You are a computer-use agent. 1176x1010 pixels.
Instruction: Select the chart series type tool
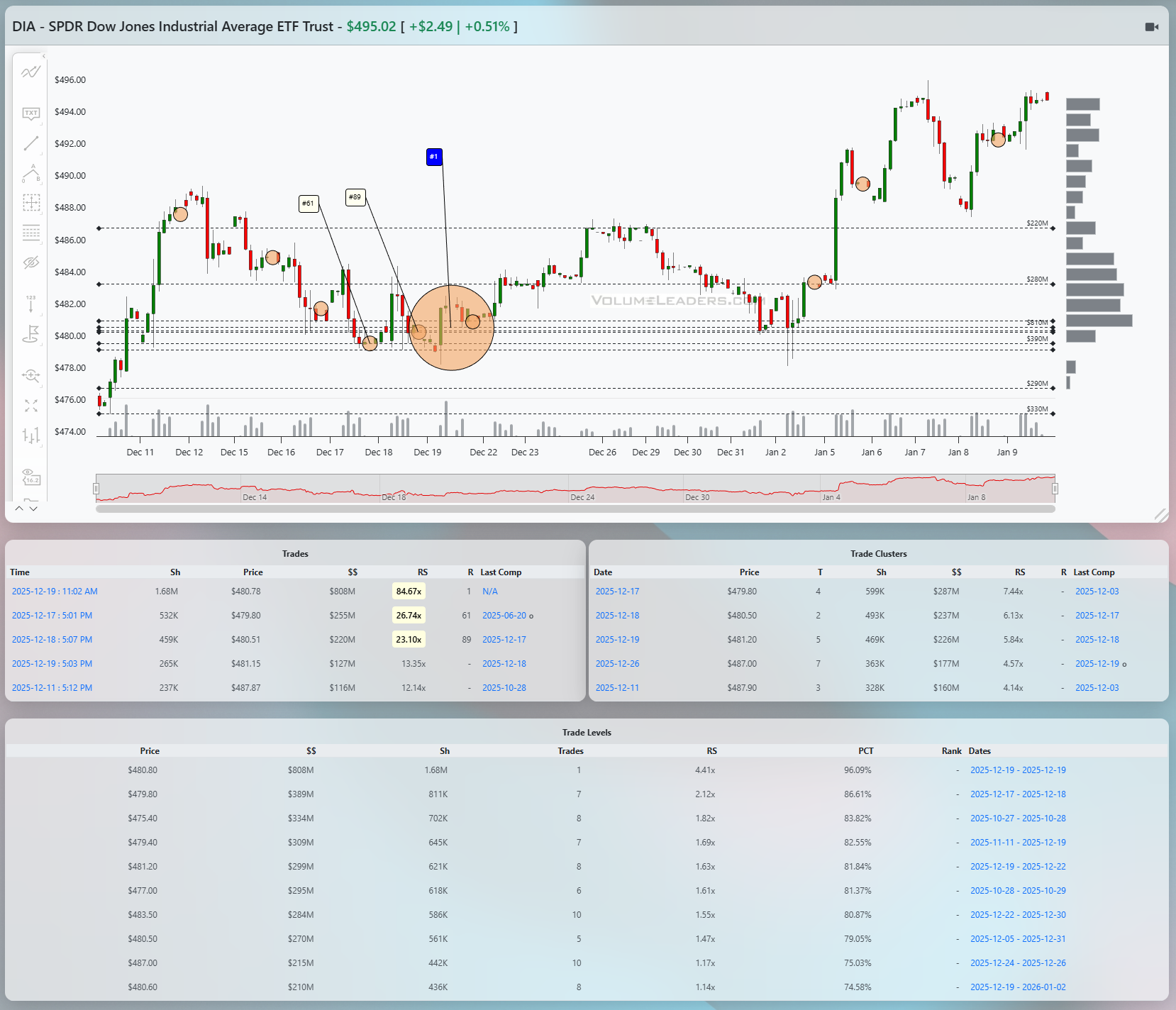30,72
